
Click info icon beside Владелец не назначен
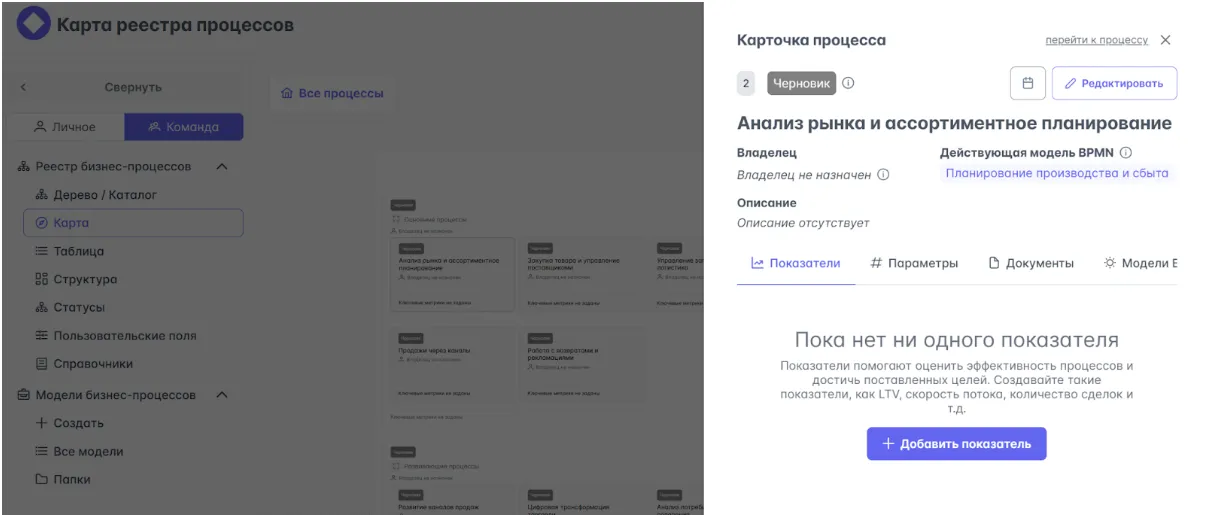click(x=883, y=175)
